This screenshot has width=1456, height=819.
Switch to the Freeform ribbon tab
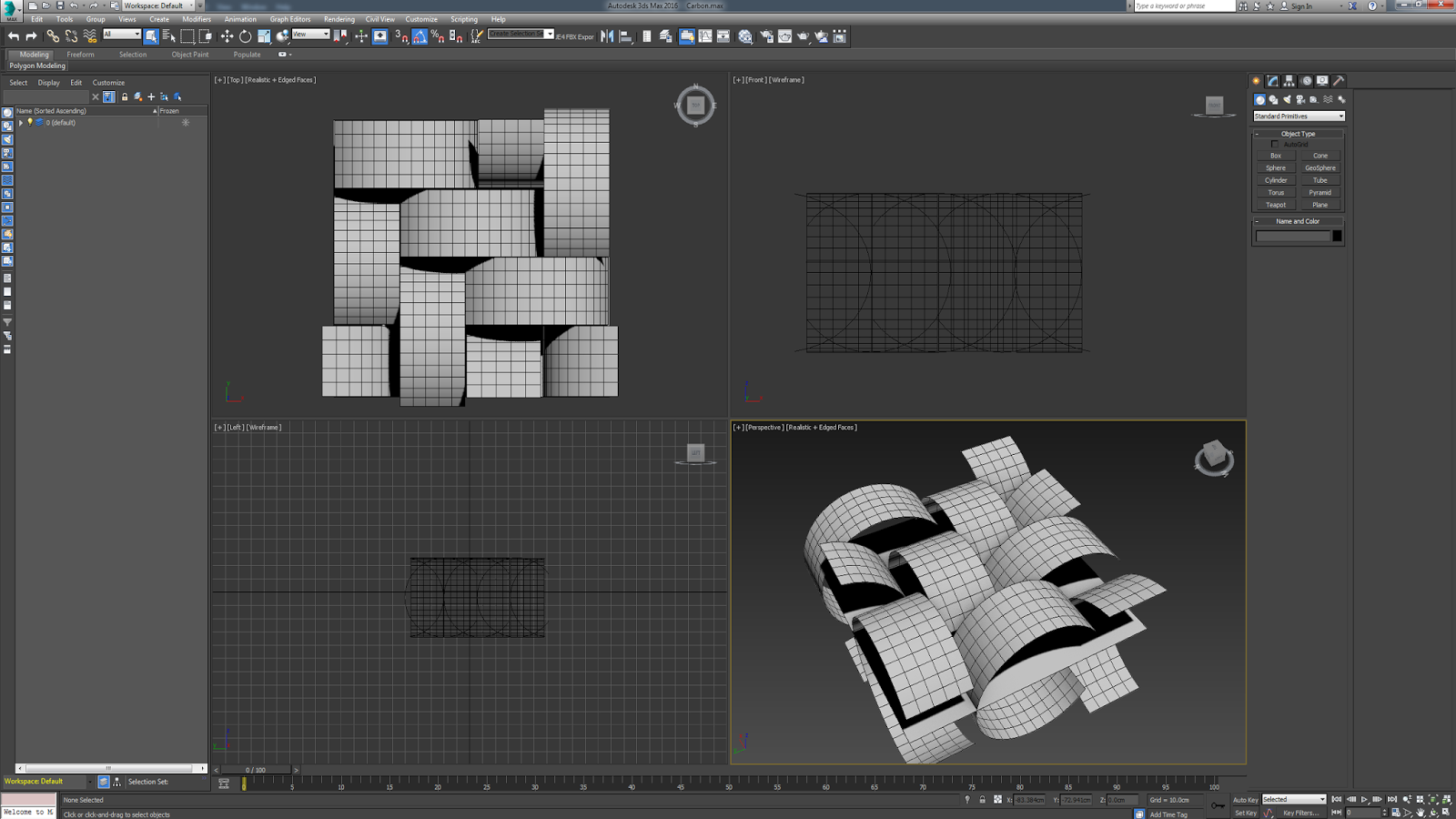click(x=80, y=55)
